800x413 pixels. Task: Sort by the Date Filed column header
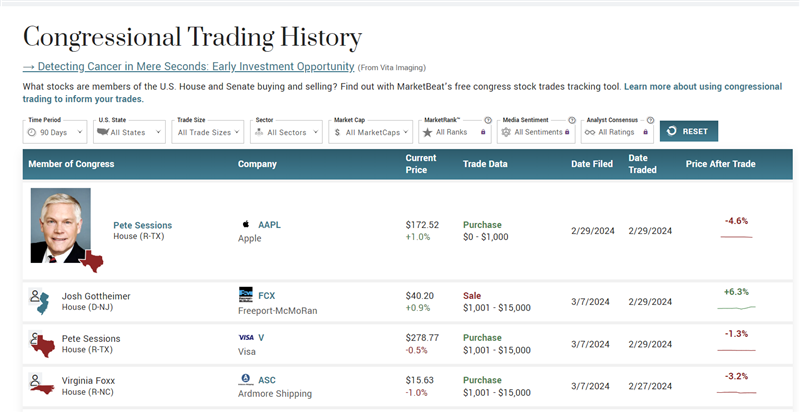(x=592, y=164)
